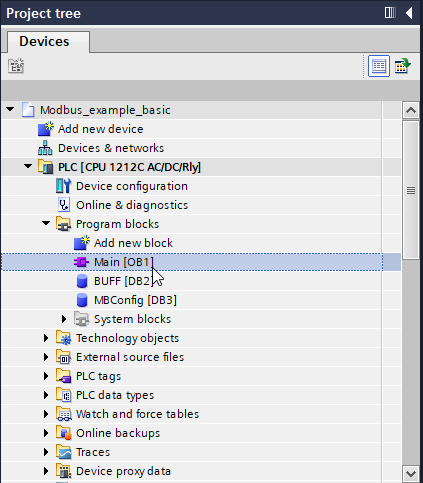Toggle the details view button in toolbar
Viewport: 423px width, 483px height.
click(379, 66)
